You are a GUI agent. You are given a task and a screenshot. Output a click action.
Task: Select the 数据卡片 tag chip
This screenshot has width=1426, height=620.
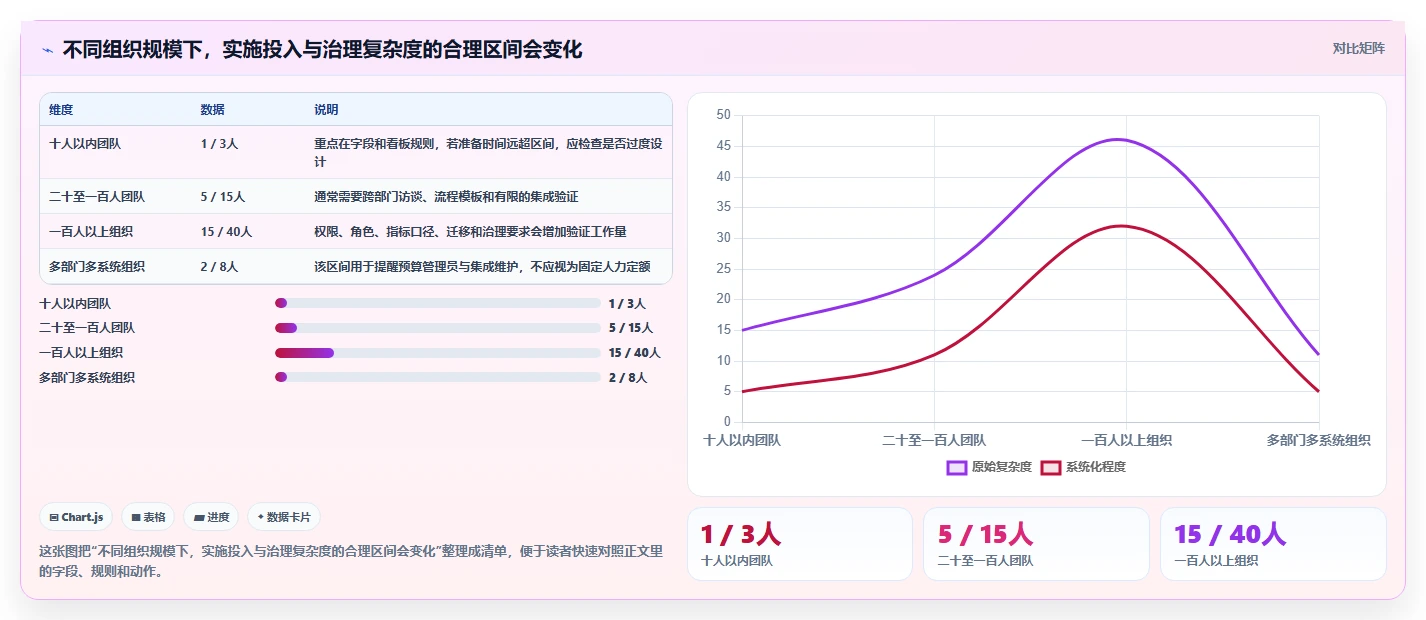coord(284,517)
